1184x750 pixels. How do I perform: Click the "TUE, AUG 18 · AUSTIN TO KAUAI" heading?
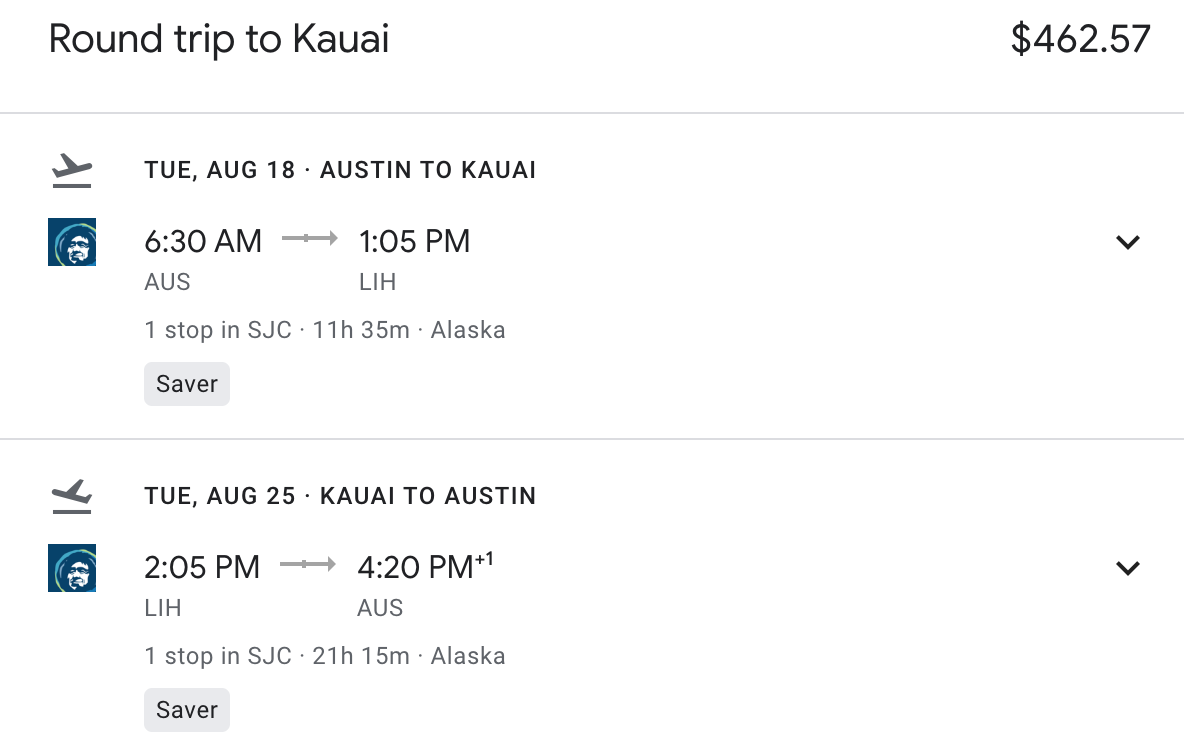click(340, 170)
